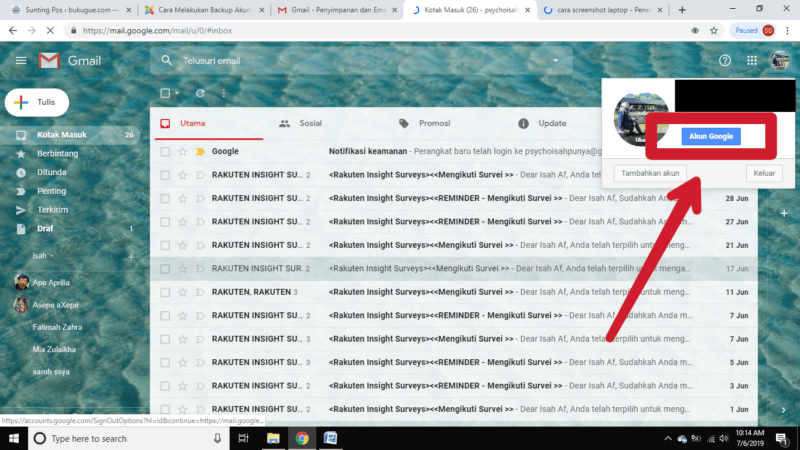Screen dimensions: 800x450
Task: Check the RAKUTEN, RAKUTEN email dated 11 Jun
Action: click(165, 292)
